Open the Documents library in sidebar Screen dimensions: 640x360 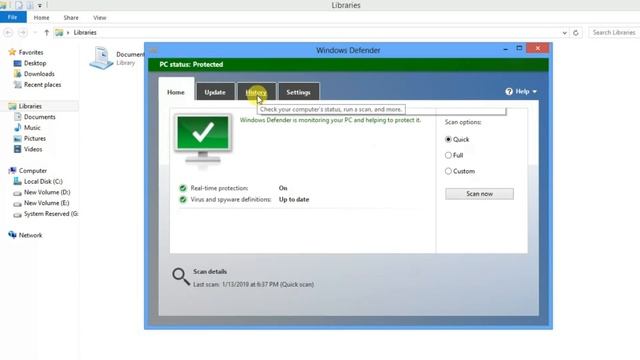click(x=40, y=117)
